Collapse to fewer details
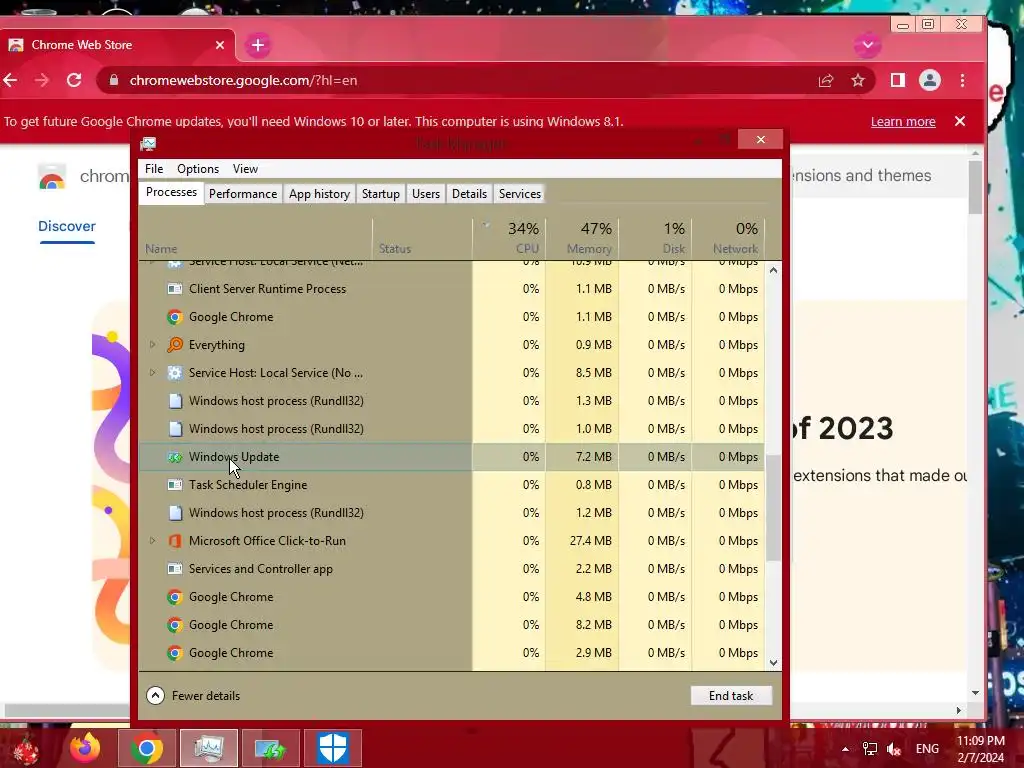This screenshot has width=1024, height=768. [x=193, y=696]
